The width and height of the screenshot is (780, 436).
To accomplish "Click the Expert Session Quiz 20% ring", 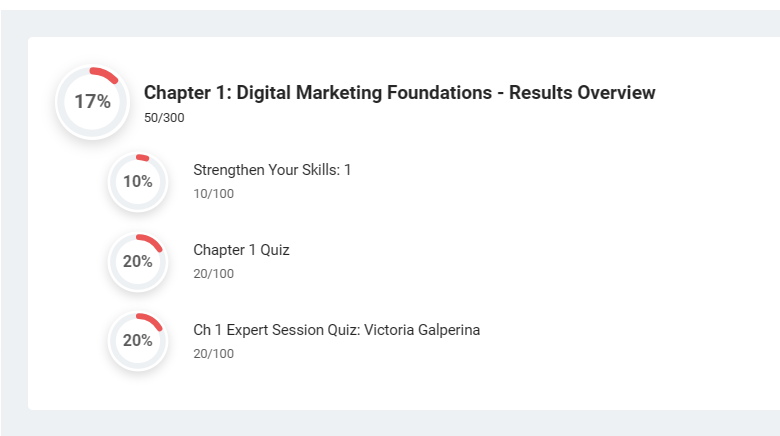I will click(138, 341).
